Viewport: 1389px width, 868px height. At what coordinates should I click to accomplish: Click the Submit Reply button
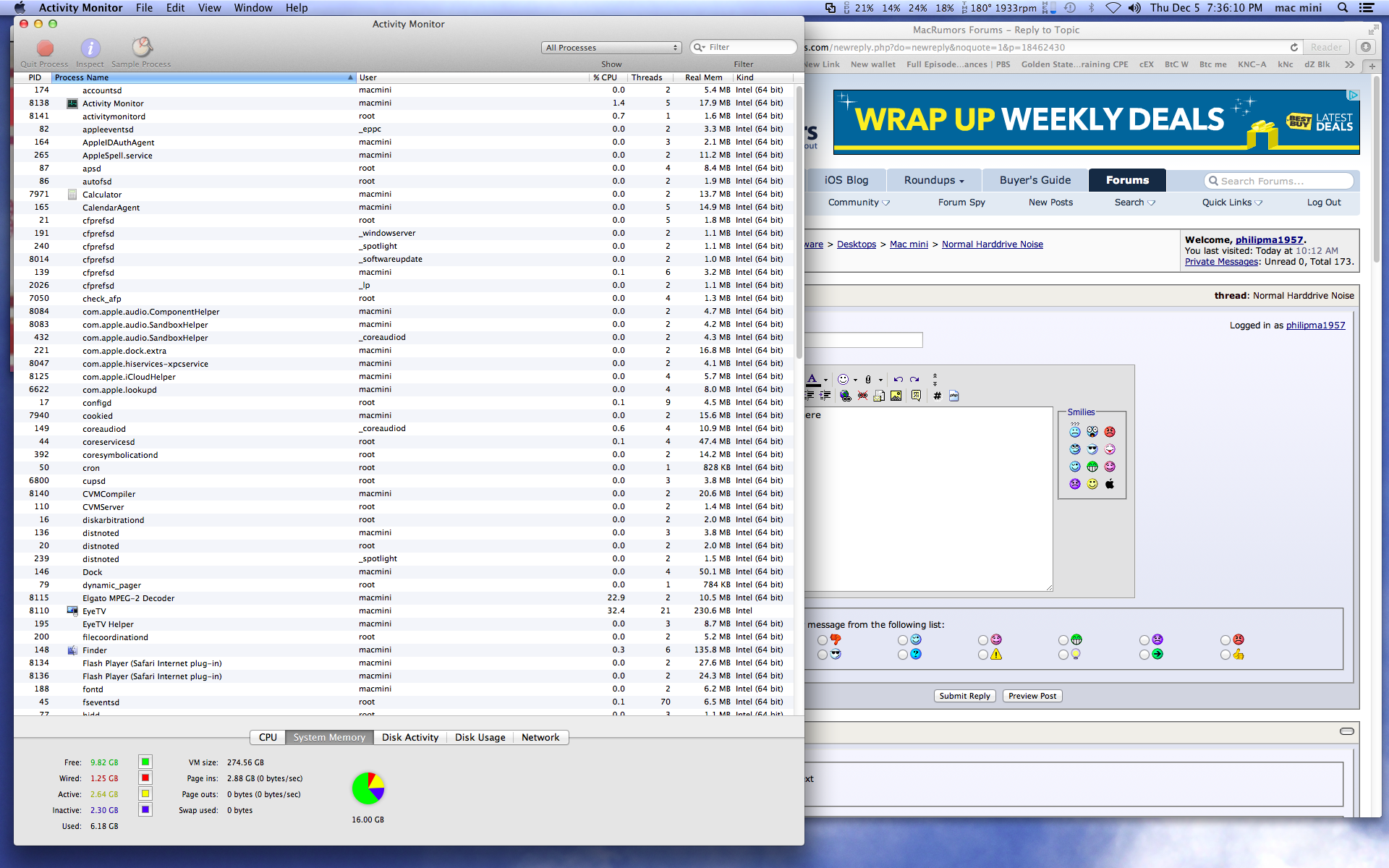pos(964,696)
